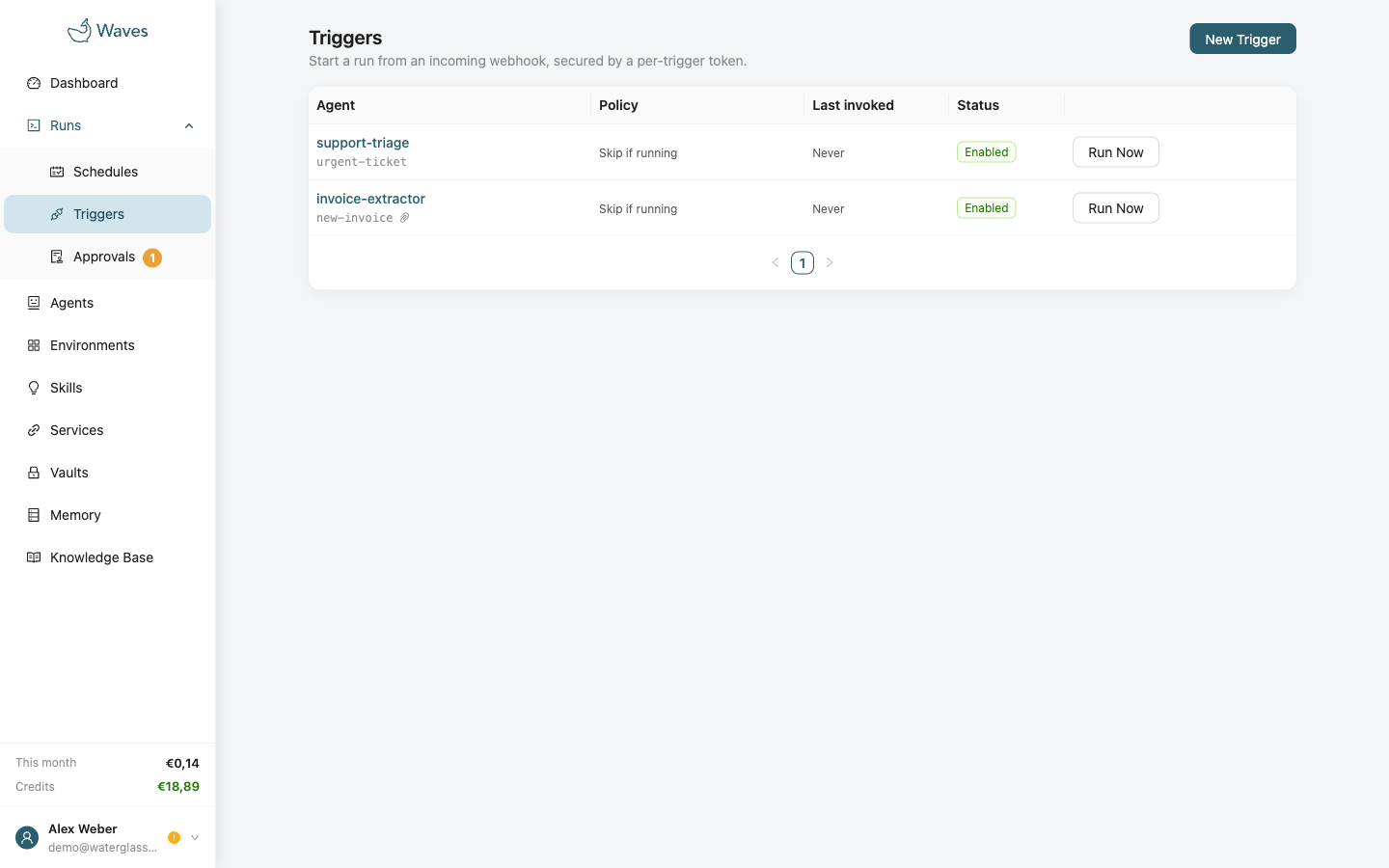Click the Knowledge Base book icon
The image size is (1389, 868).
click(x=34, y=557)
